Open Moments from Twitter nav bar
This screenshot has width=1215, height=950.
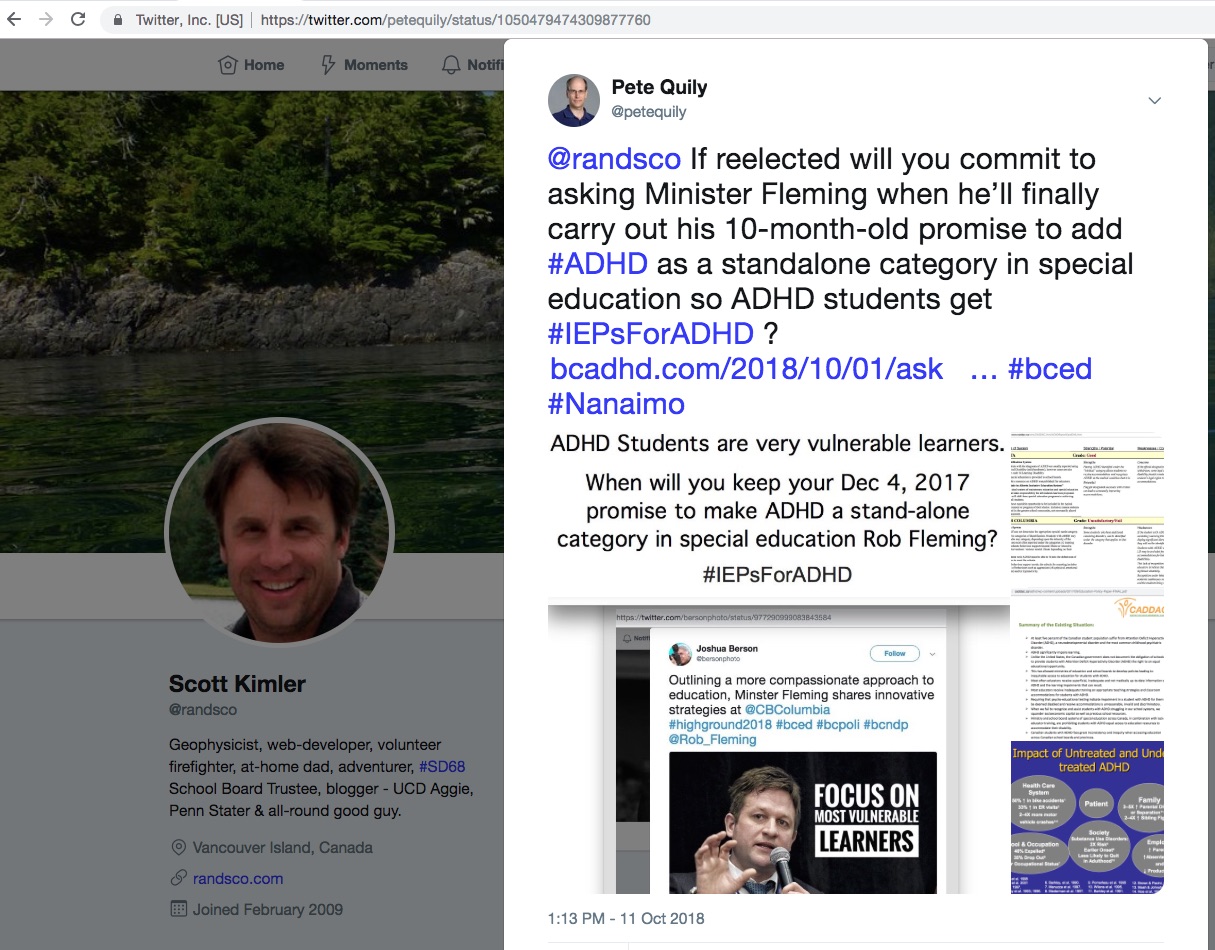(x=363, y=65)
